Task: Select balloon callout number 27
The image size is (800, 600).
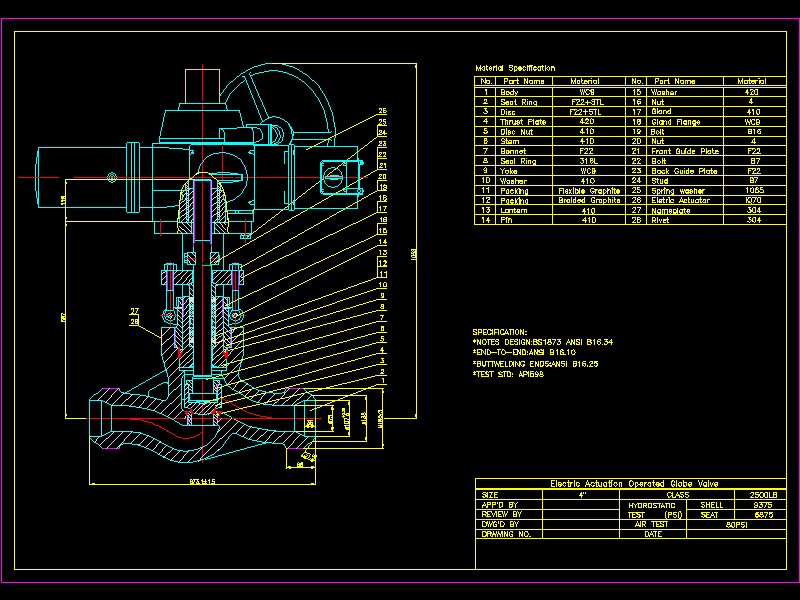Action: (x=134, y=309)
